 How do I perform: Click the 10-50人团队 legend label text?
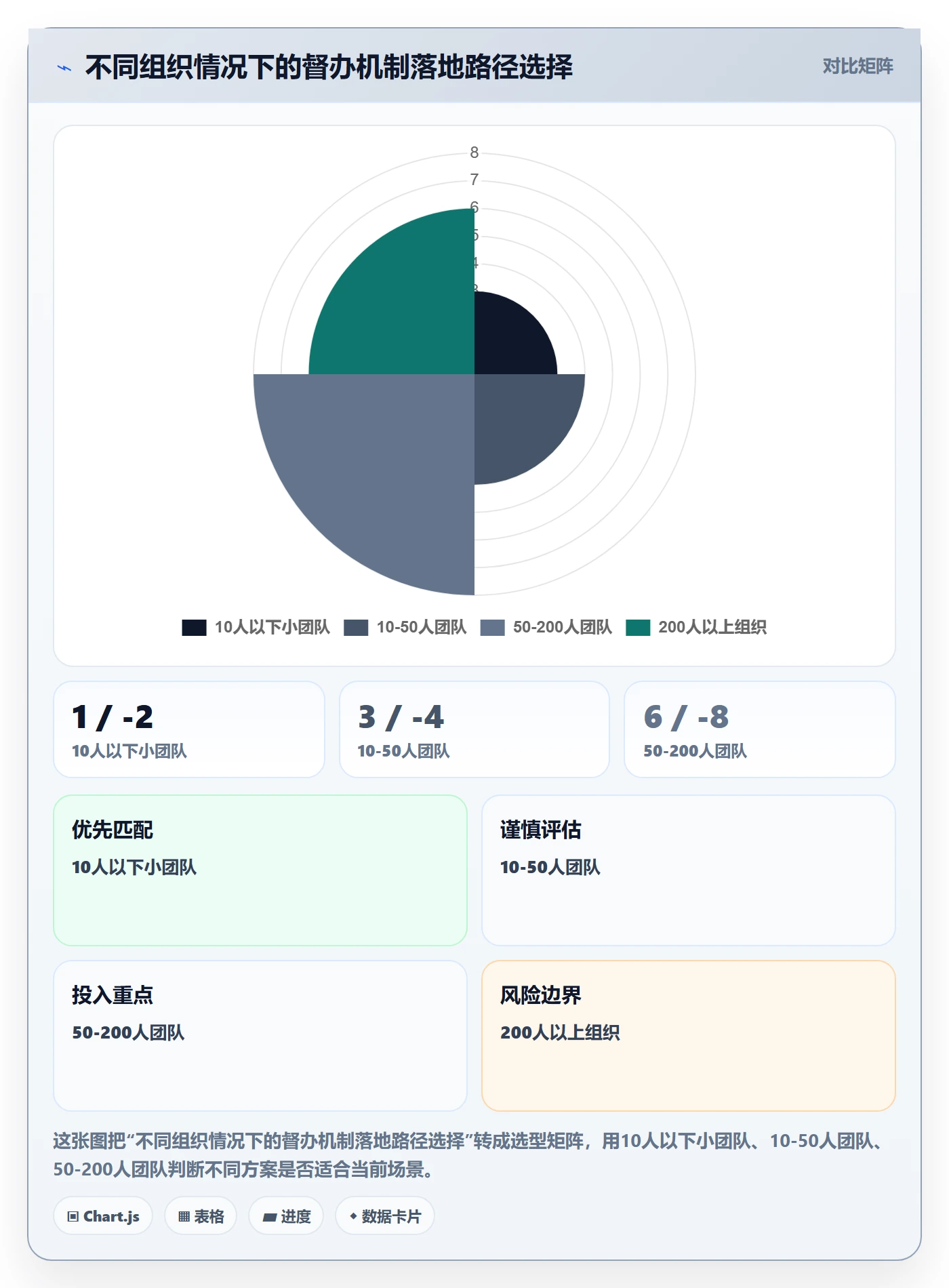point(422,628)
